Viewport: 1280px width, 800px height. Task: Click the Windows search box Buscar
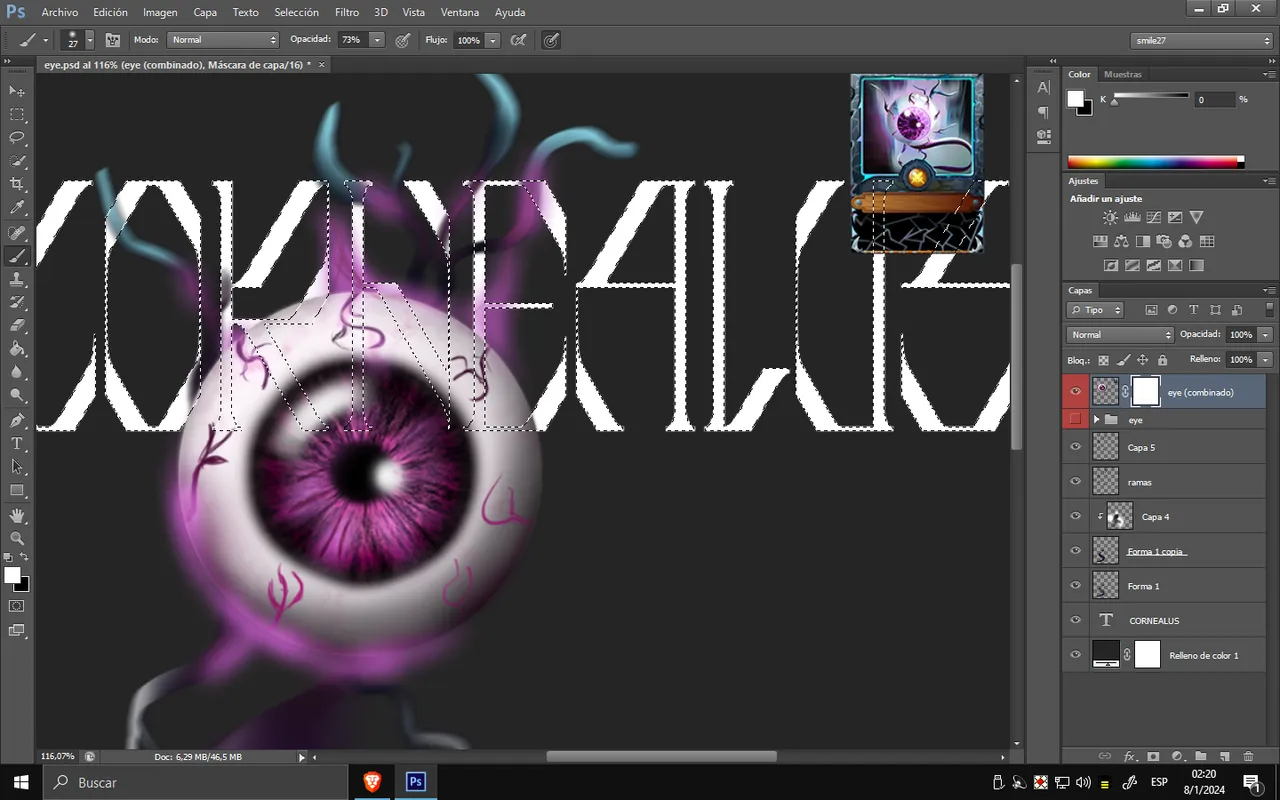coord(195,782)
